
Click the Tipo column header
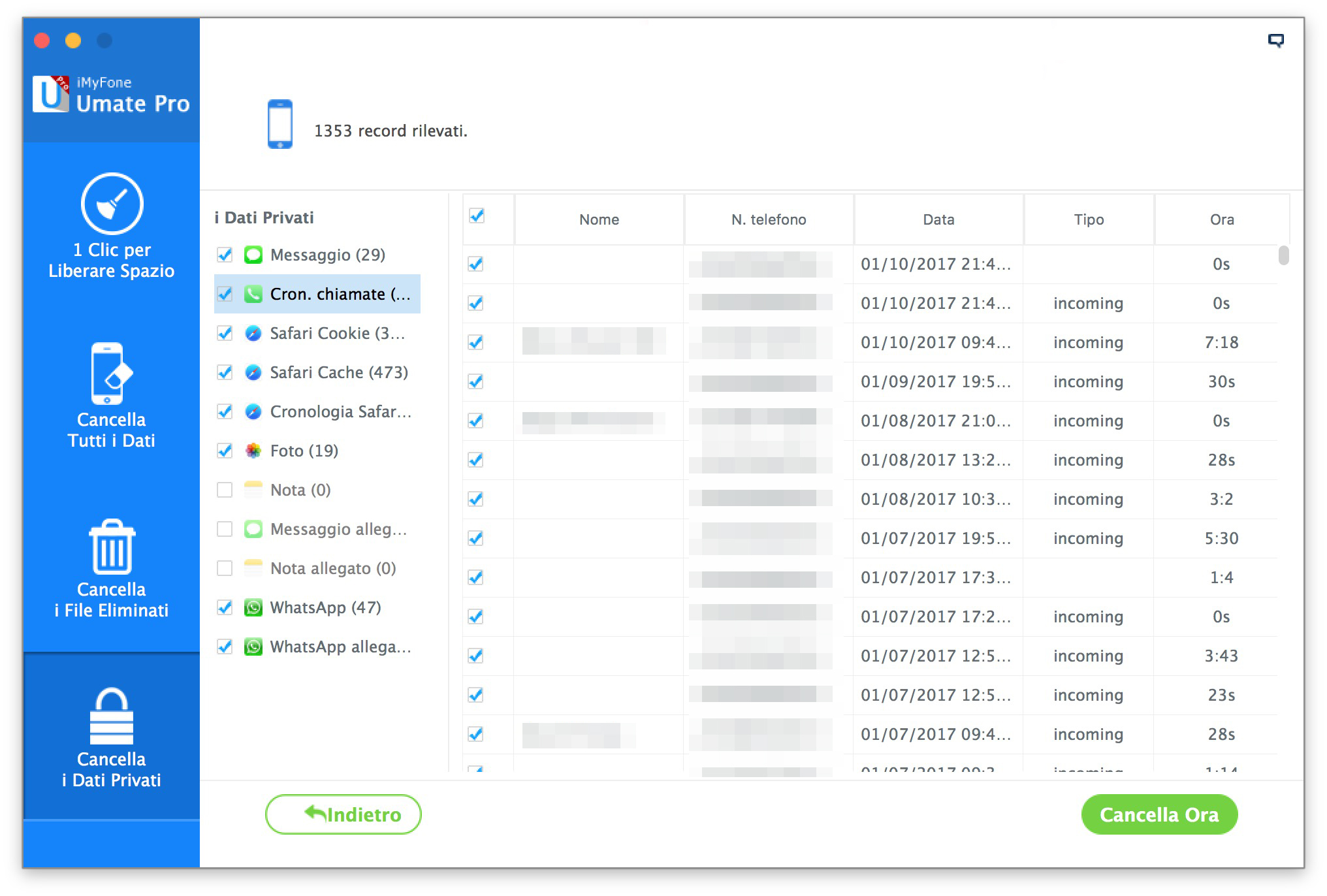(1089, 219)
